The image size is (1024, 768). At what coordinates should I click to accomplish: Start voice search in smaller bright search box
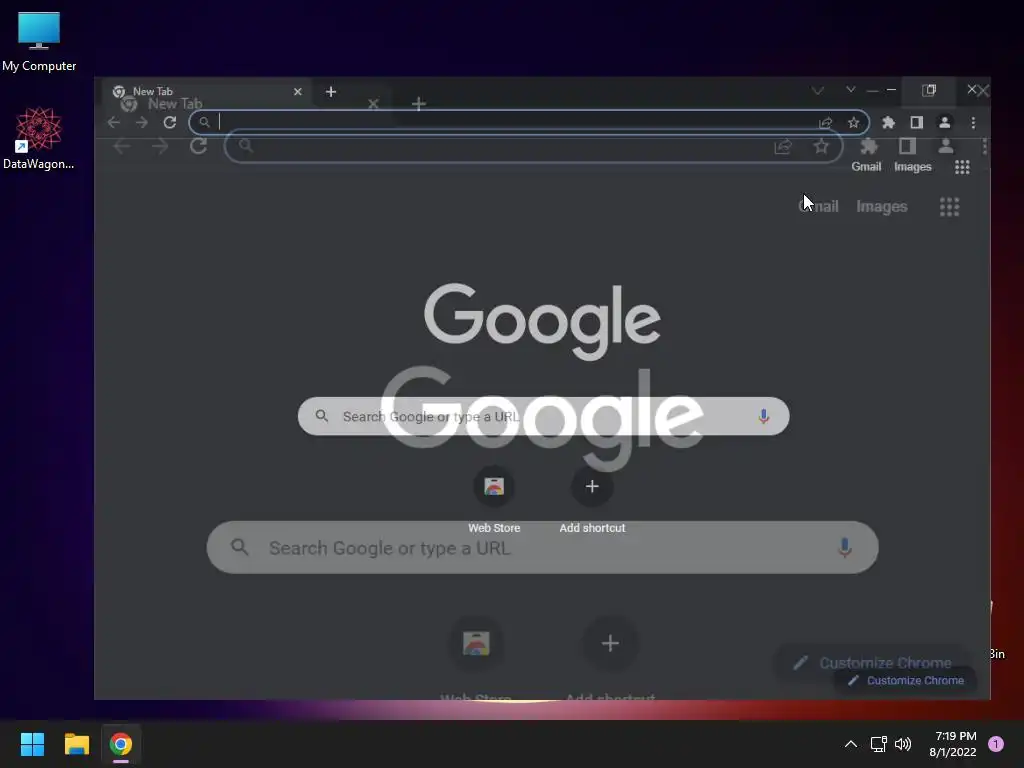click(x=763, y=416)
